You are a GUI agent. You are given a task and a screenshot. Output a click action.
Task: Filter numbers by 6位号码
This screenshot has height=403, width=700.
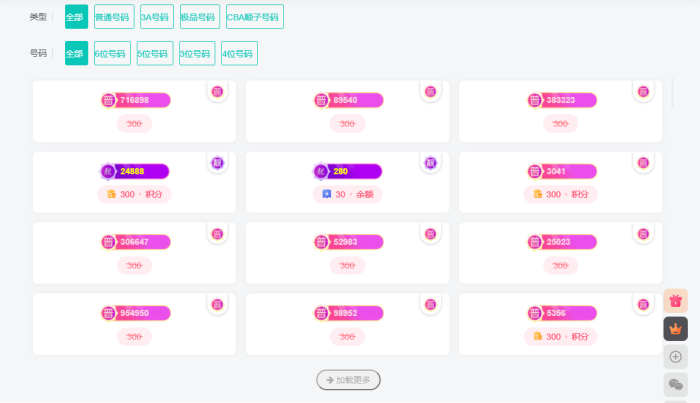(x=112, y=53)
